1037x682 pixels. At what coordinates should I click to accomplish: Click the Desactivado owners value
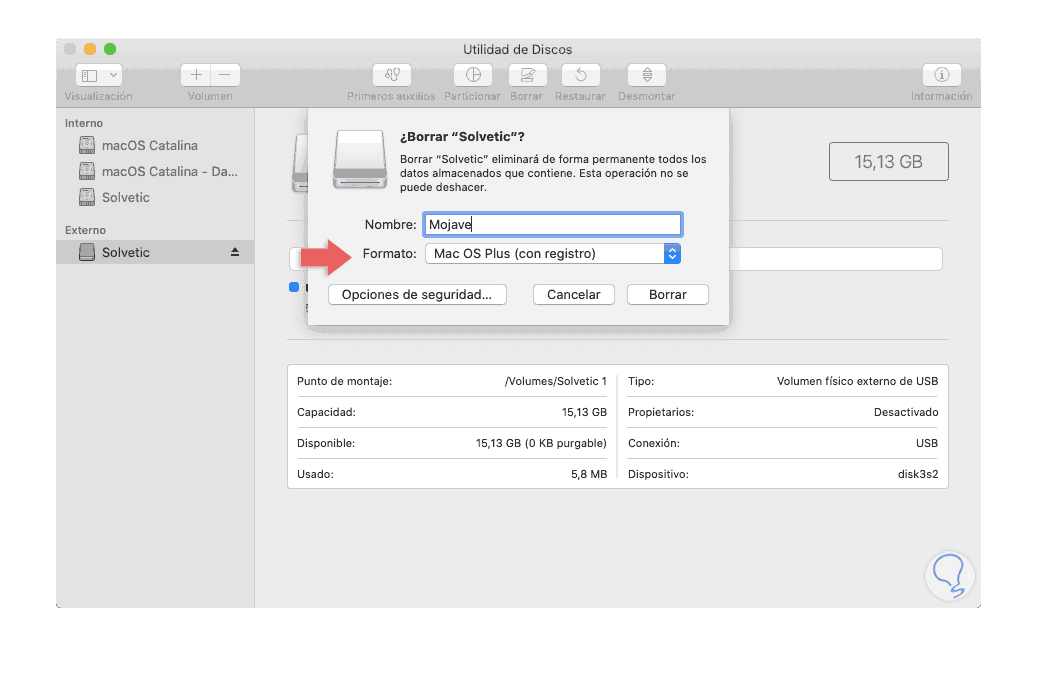pyautogui.click(x=905, y=412)
